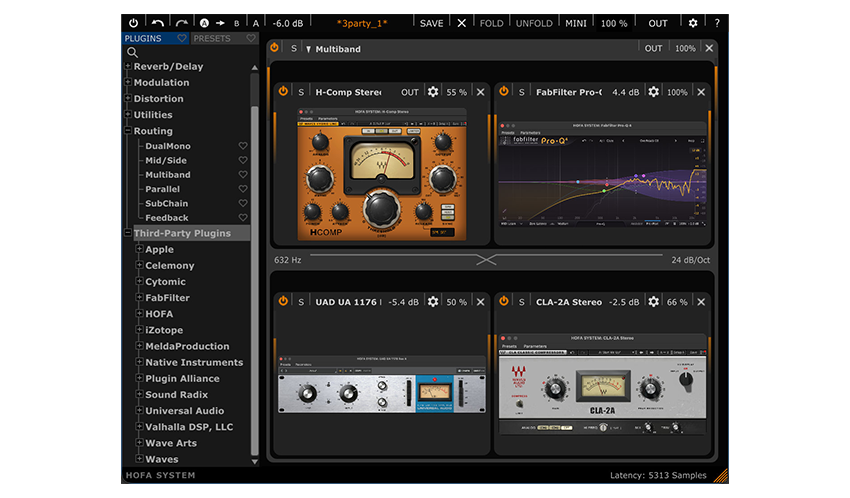850x498 pixels.
Task: Open the PRESETS tab
Action: tap(212, 38)
